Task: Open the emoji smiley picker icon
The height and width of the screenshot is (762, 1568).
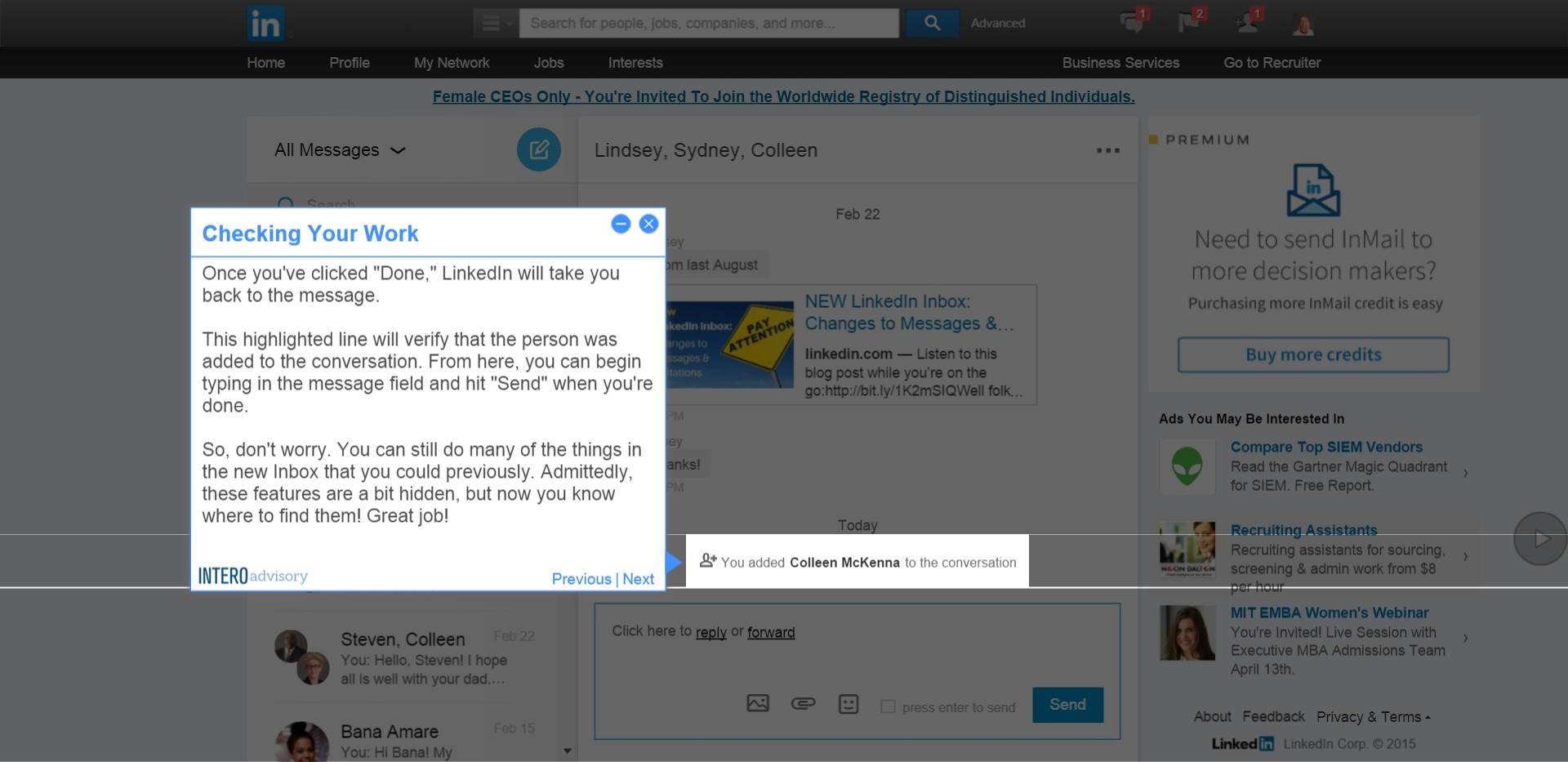Action: 849,704
